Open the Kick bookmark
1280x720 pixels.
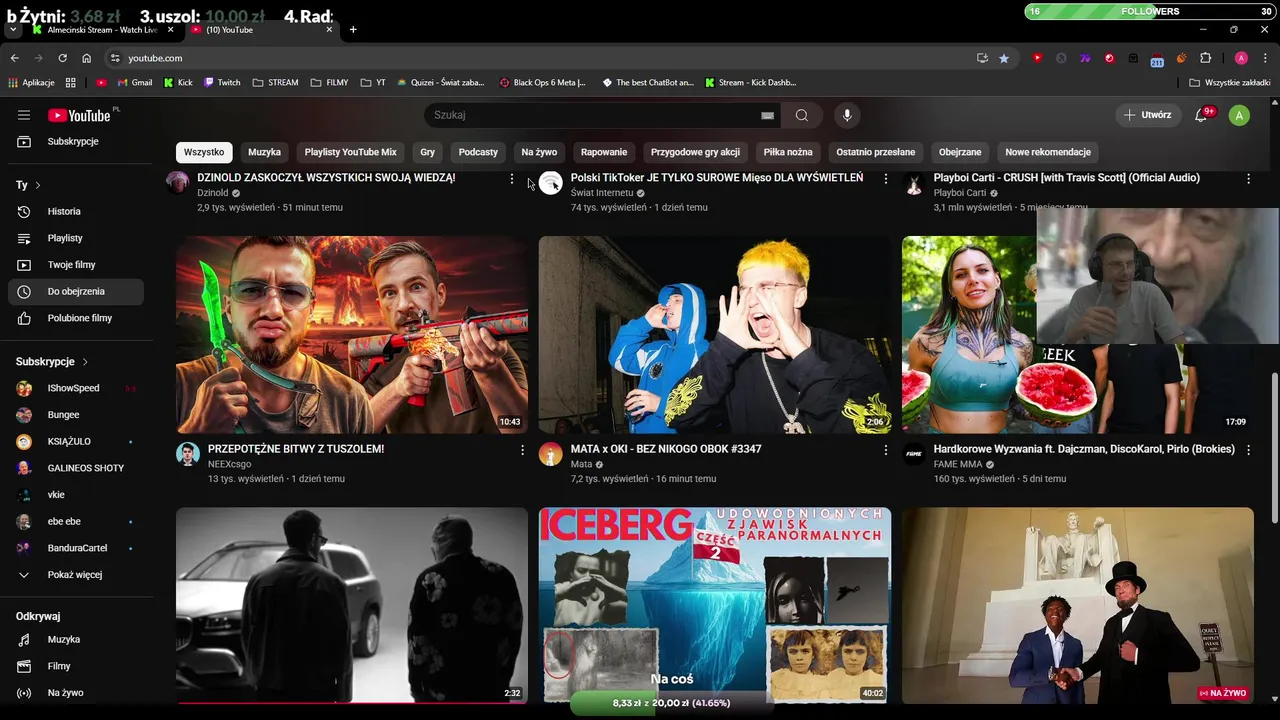click(x=178, y=83)
